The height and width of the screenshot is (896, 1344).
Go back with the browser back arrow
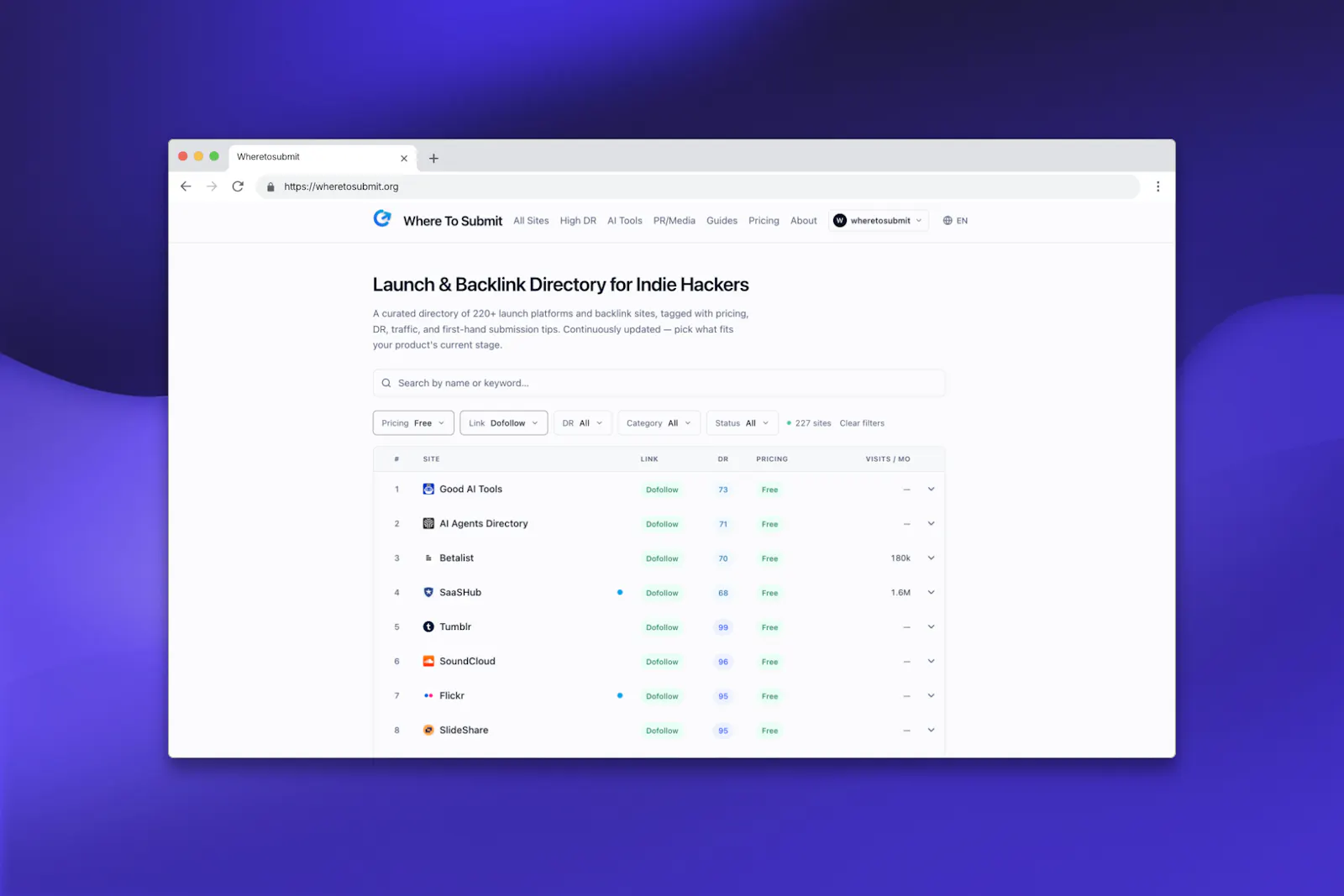coord(186,186)
